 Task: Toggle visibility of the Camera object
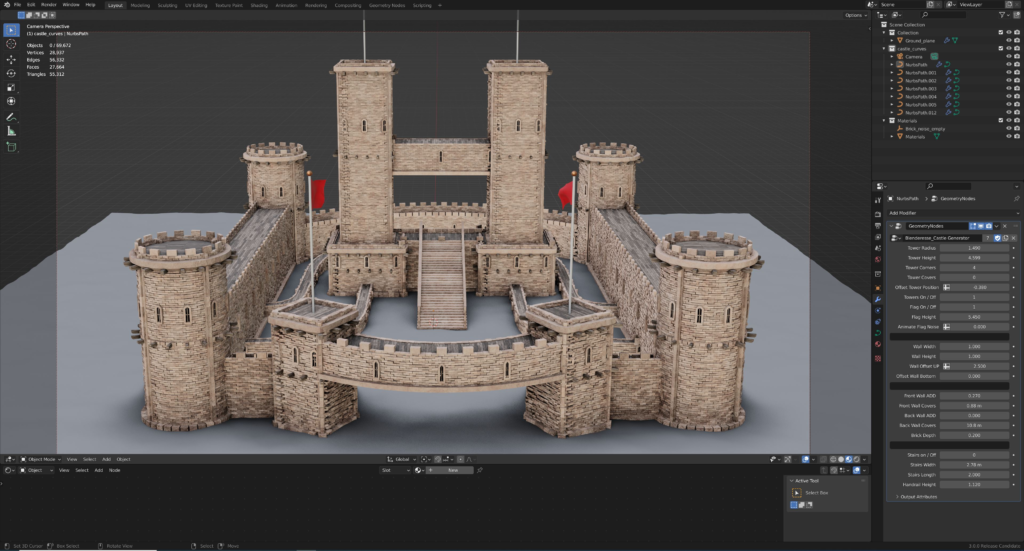click(1008, 56)
